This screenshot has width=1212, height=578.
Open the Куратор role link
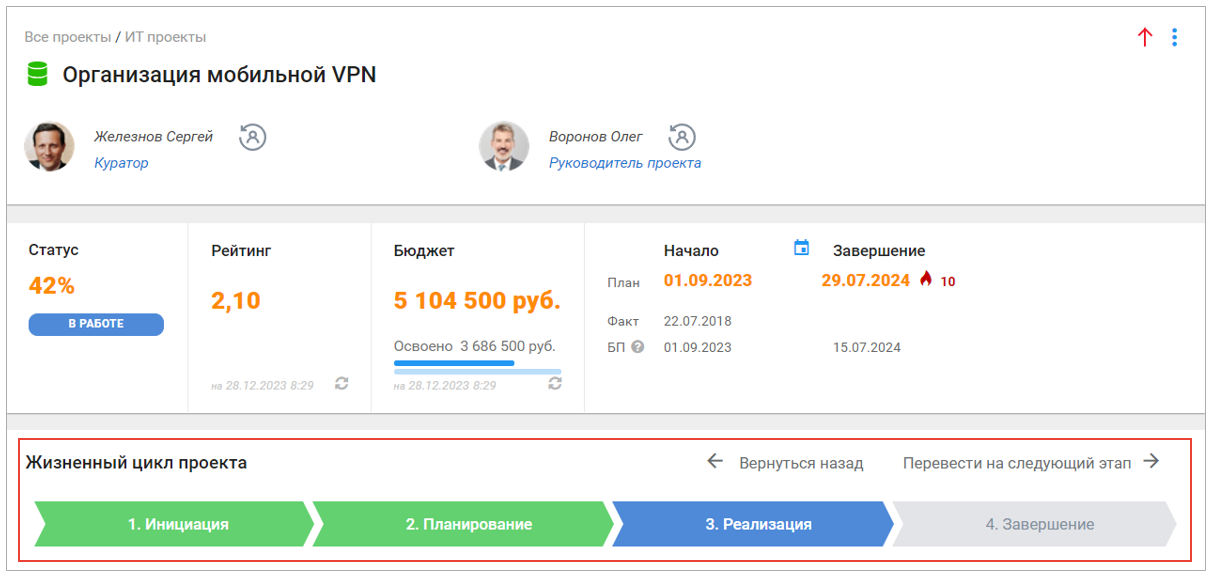point(121,163)
